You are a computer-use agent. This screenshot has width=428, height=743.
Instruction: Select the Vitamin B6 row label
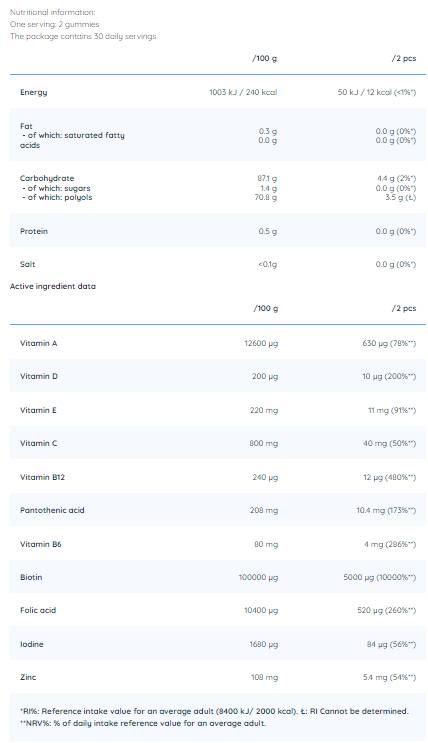[x=41, y=544]
